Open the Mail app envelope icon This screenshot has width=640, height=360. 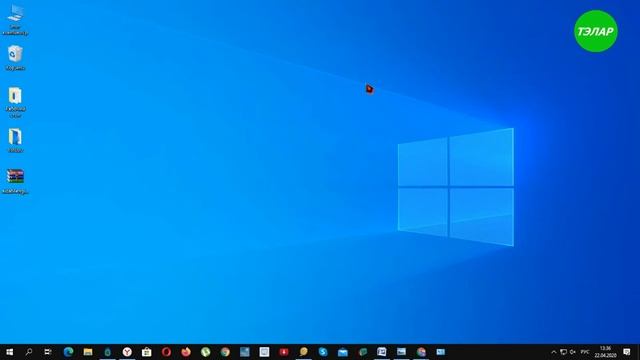(x=342, y=352)
